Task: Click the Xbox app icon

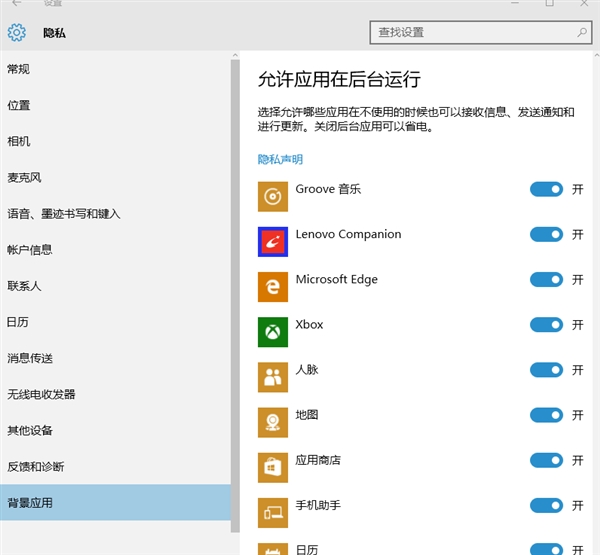Action: pos(272,331)
